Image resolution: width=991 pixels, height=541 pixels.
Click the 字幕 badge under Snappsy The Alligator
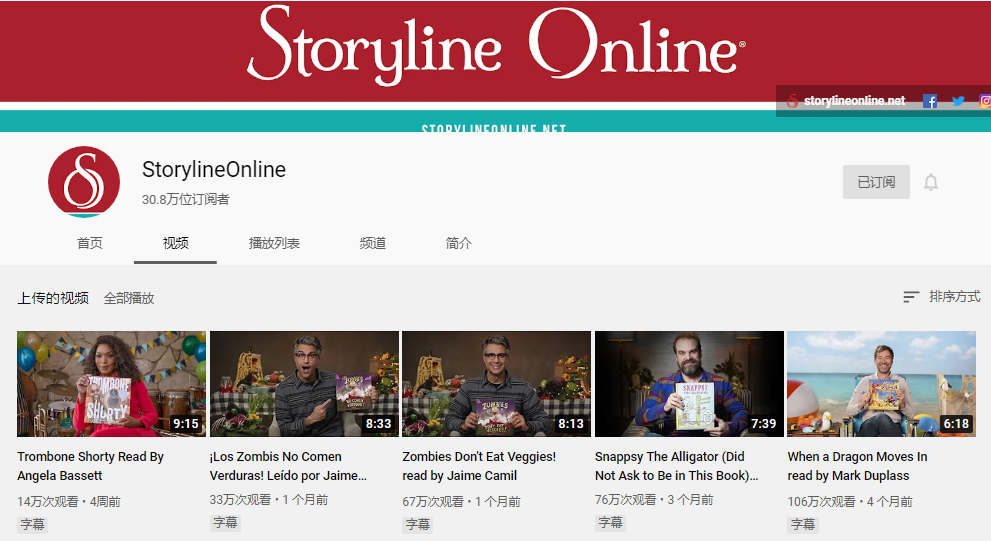[611, 523]
